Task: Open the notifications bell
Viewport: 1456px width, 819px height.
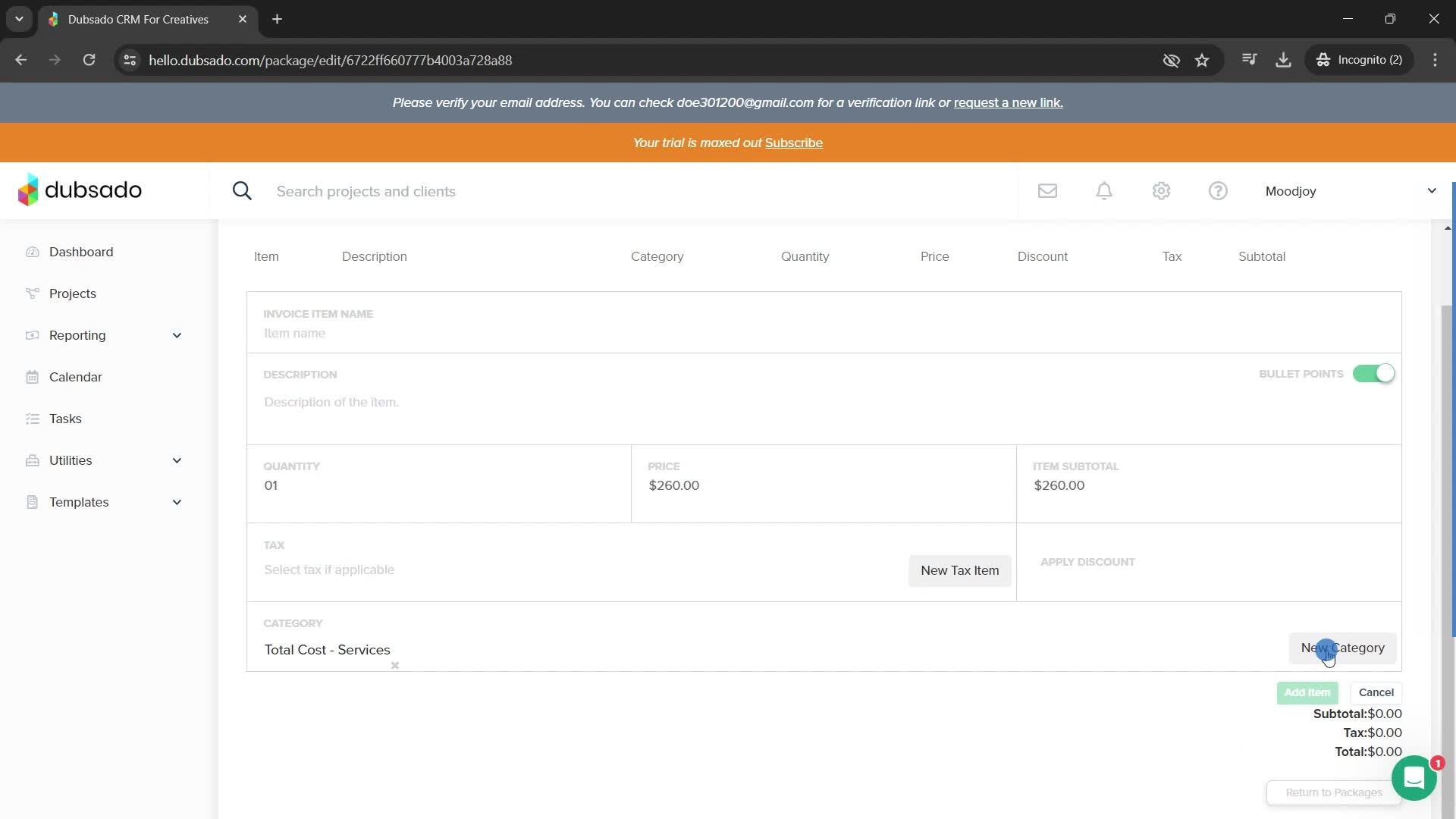Action: 1104,191
